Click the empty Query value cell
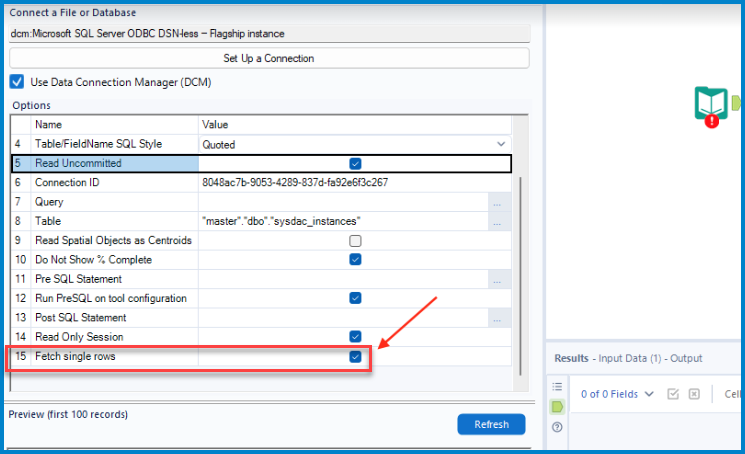745x454 pixels. click(343, 202)
